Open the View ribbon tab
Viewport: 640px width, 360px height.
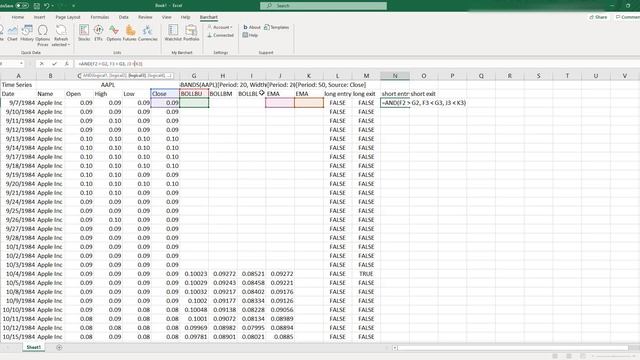coord(167,17)
